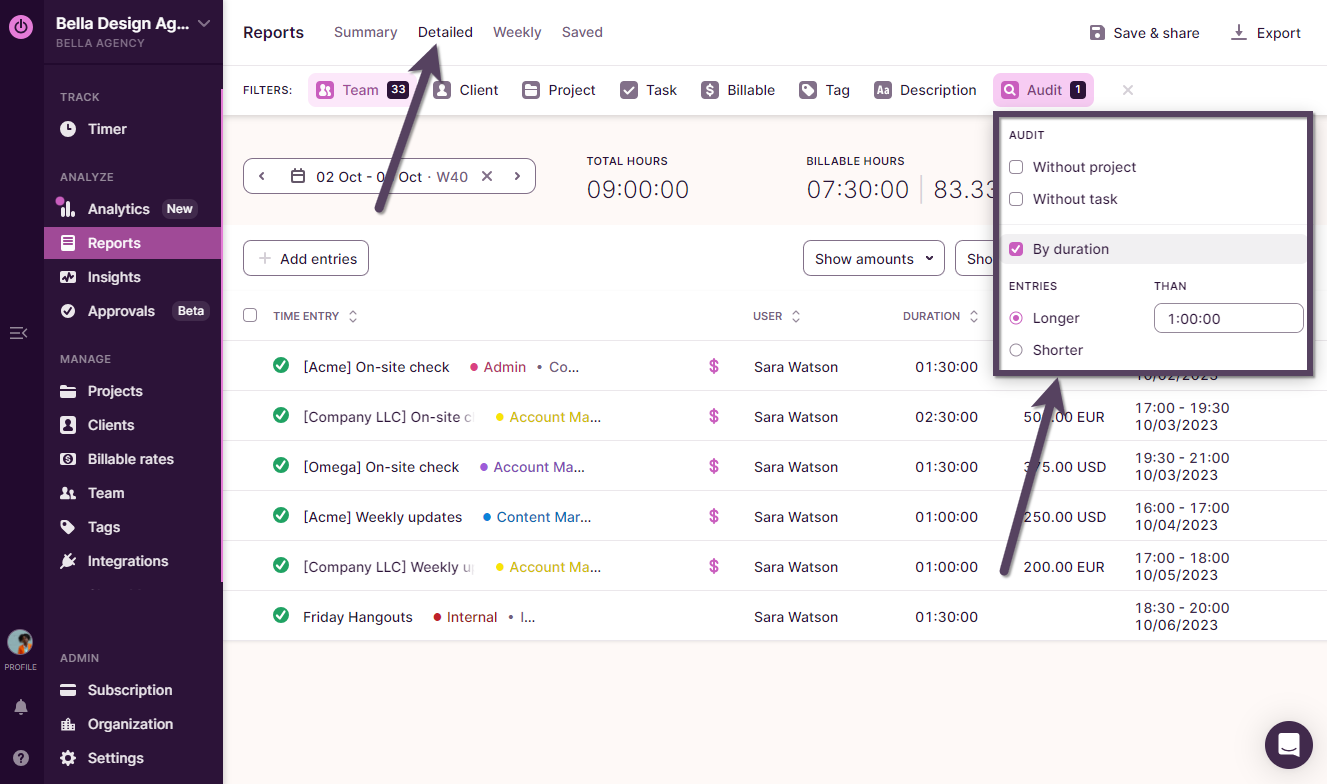Go to previous week arrow
Screen dimensions: 1327x784
click(x=262, y=176)
